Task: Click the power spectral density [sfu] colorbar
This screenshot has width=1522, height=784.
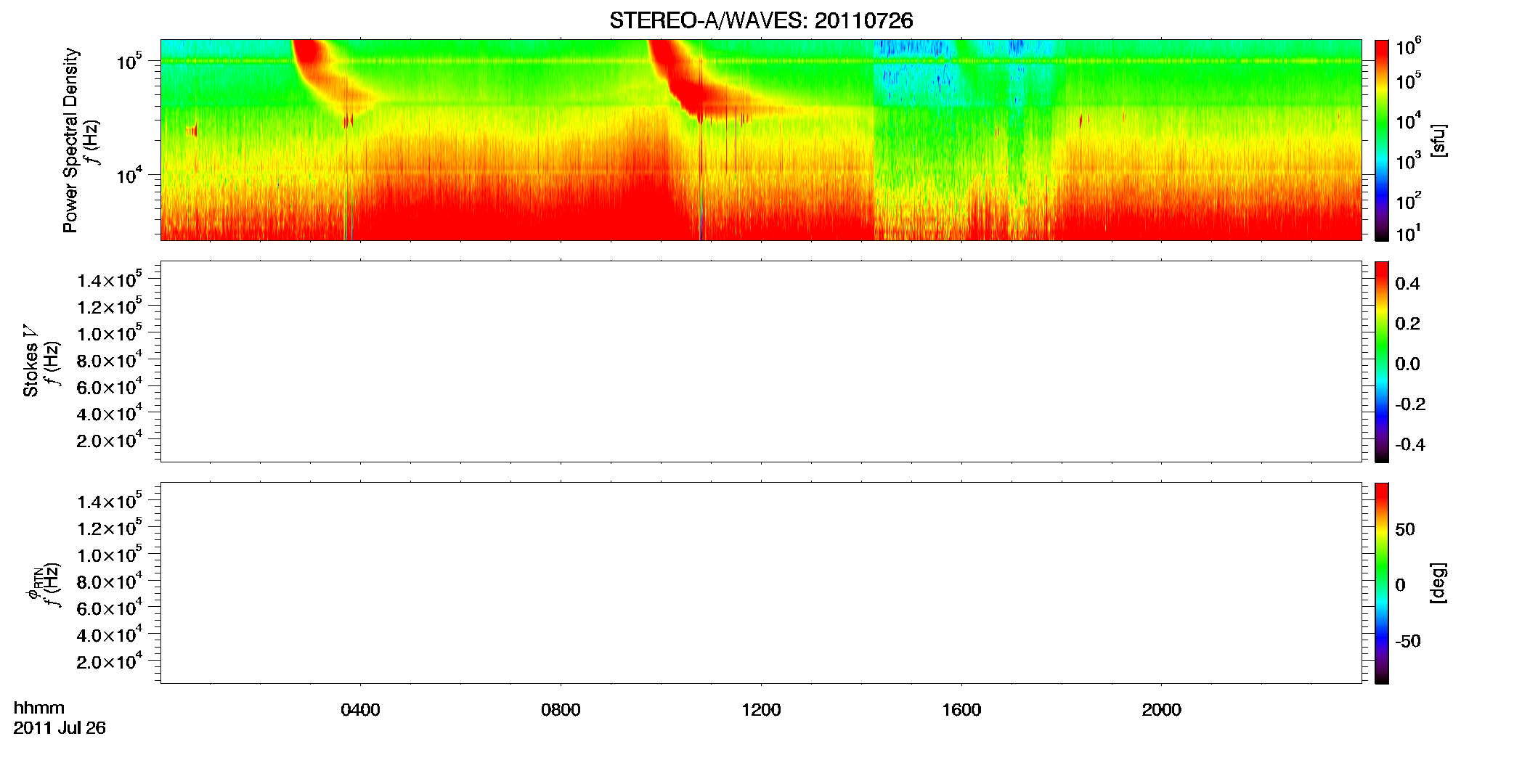Action: 1382,140
